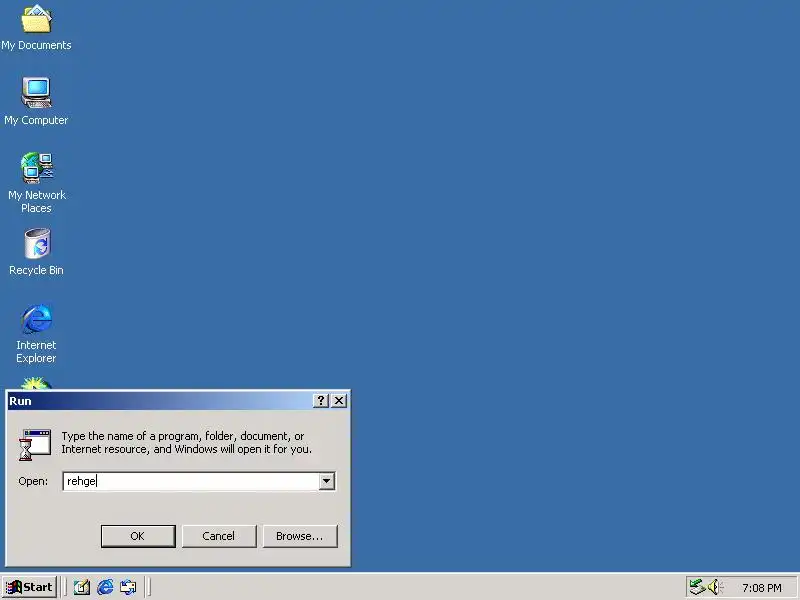Image resolution: width=800 pixels, height=600 pixels.
Task: Confirm with the OK button
Action: [x=138, y=536]
